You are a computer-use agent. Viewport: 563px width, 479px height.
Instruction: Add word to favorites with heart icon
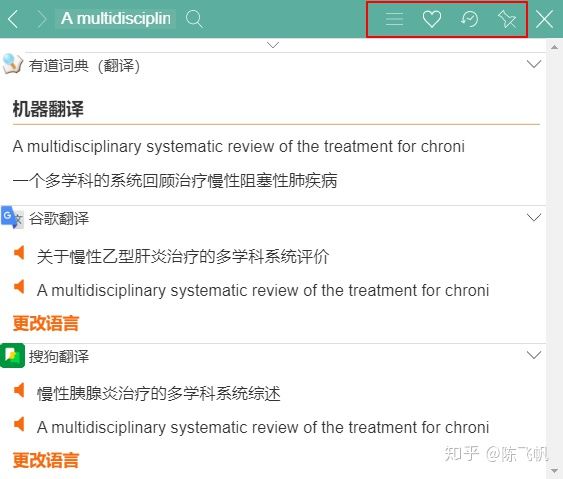pyautogui.click(x=432, y=19)
